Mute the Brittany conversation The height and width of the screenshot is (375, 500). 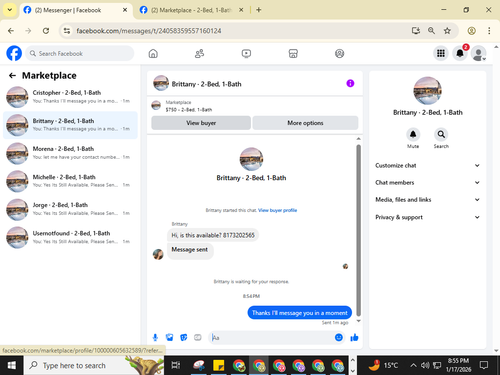[413, 135]
